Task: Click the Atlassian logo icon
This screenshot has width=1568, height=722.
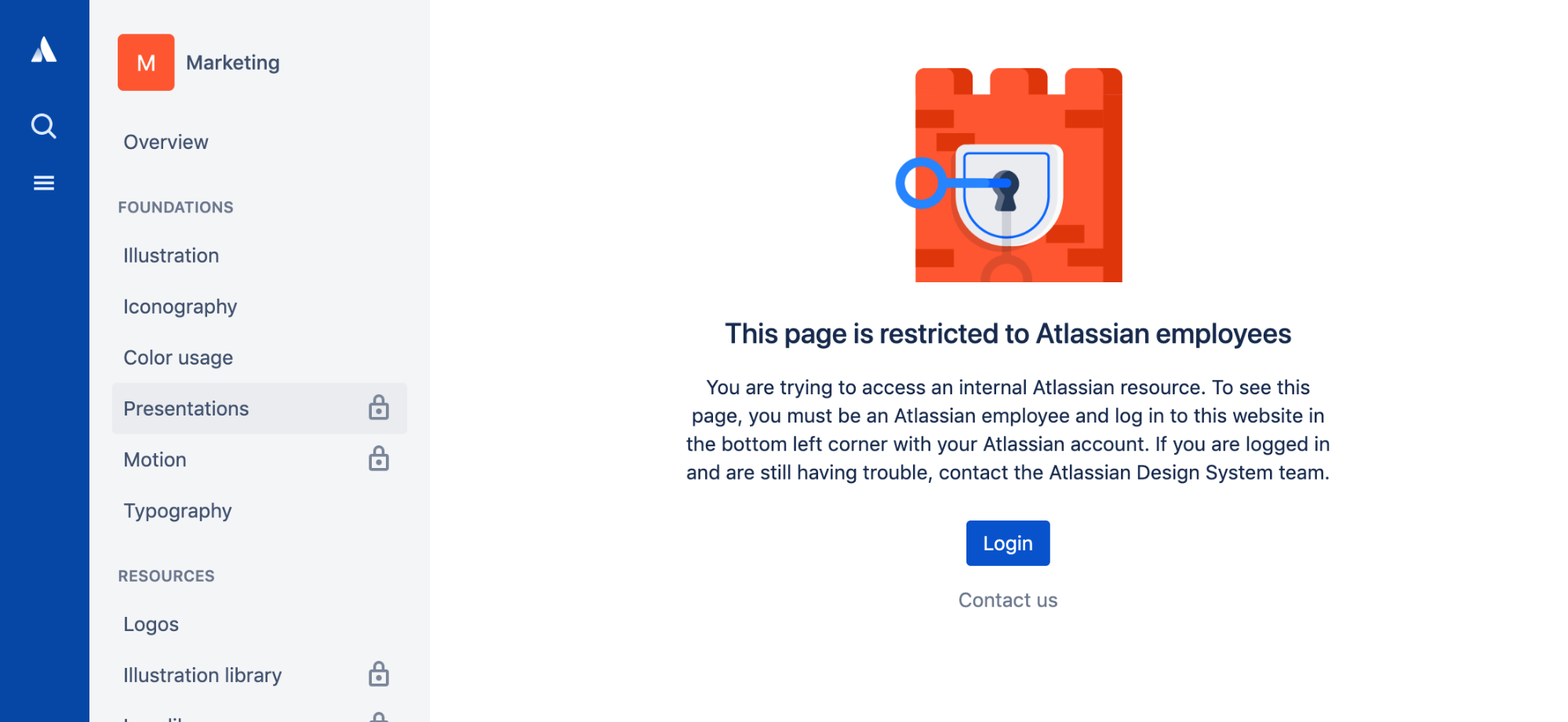Action: (x=44, y=49)
